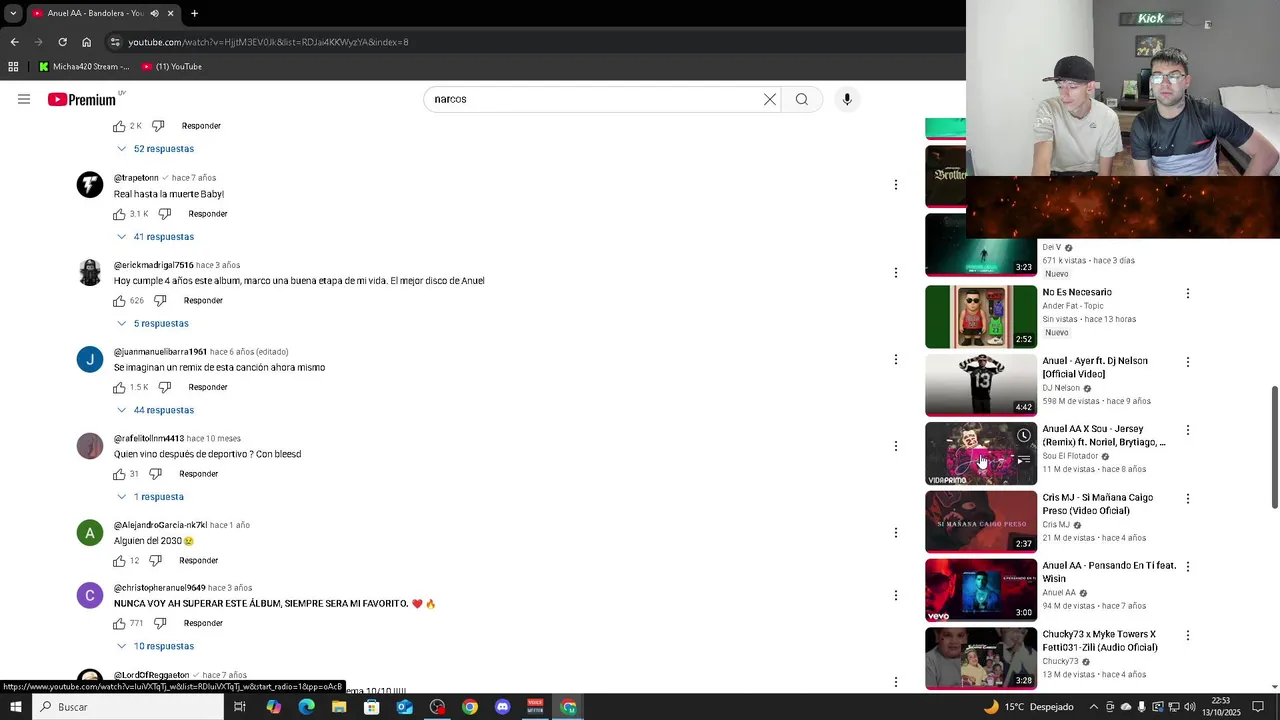Screen dimensions: 1280x720
Task: Open Anuel - Ayer ft. Dj Nelson thumbnail
Action: pyautogui.click(x=981, y=385)
